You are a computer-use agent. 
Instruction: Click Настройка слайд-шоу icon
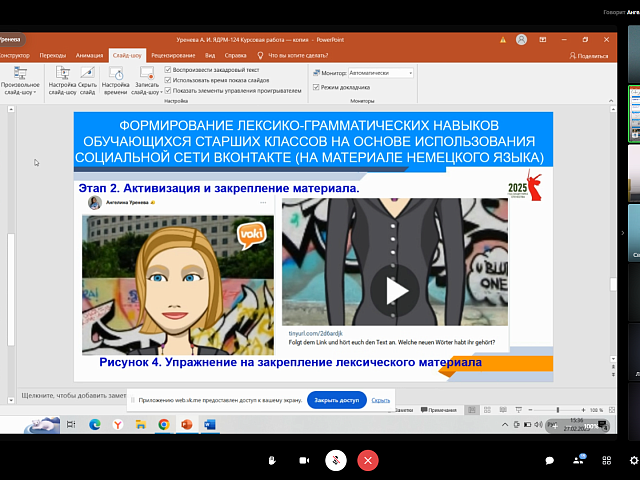coord(62,81)
